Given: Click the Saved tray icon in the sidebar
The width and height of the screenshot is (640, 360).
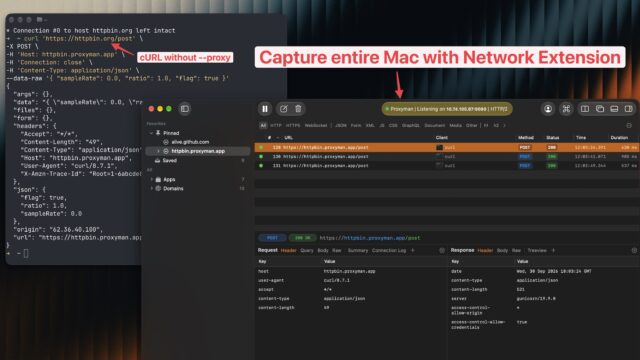Looking at the screenshot, I should coord(158,160).
